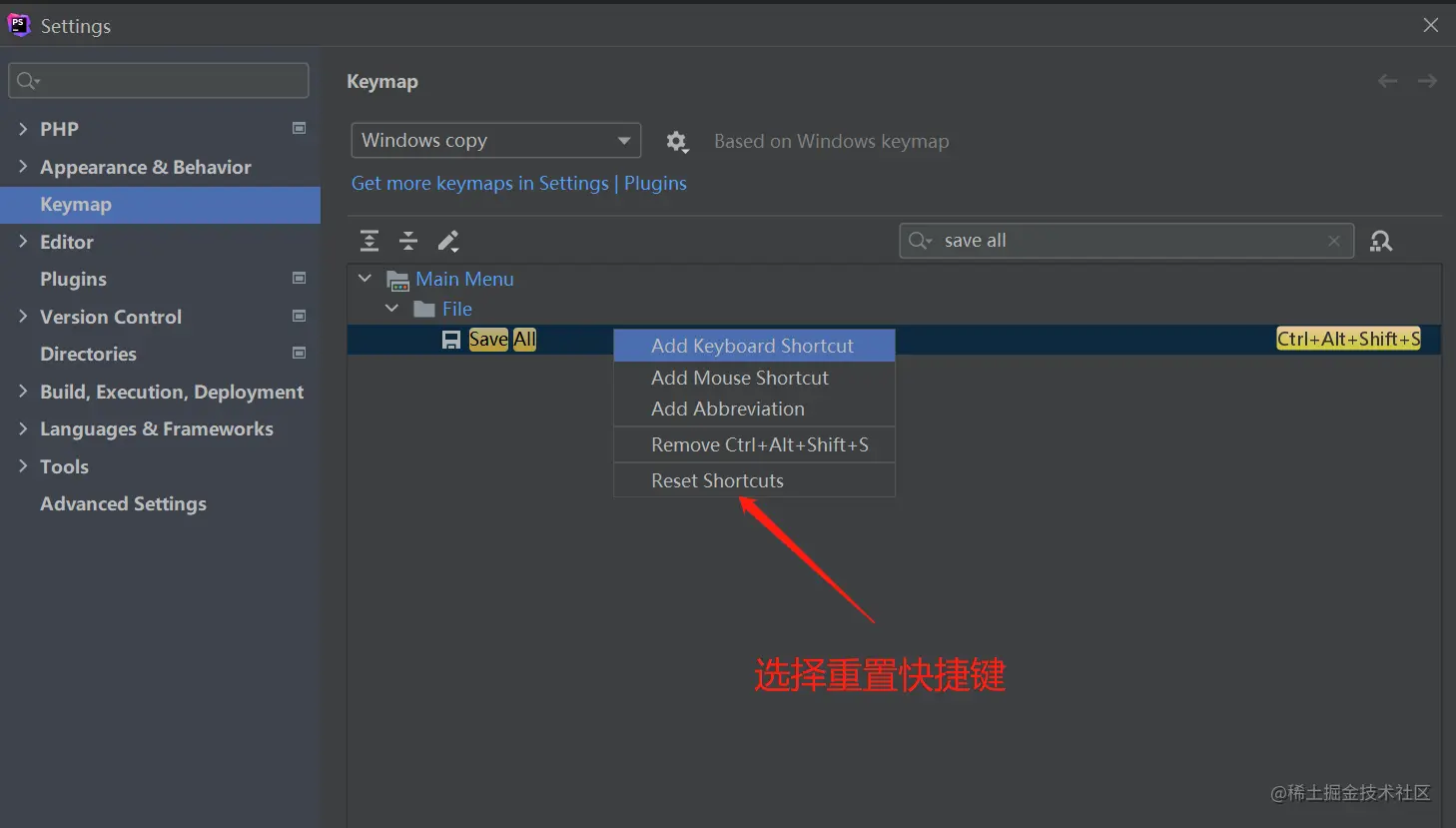Viewport: 1456px width, 828px height.
Task: Choose Remove Ctrl+Alt+Shift+S menu entry
Action: coord(754,444)
